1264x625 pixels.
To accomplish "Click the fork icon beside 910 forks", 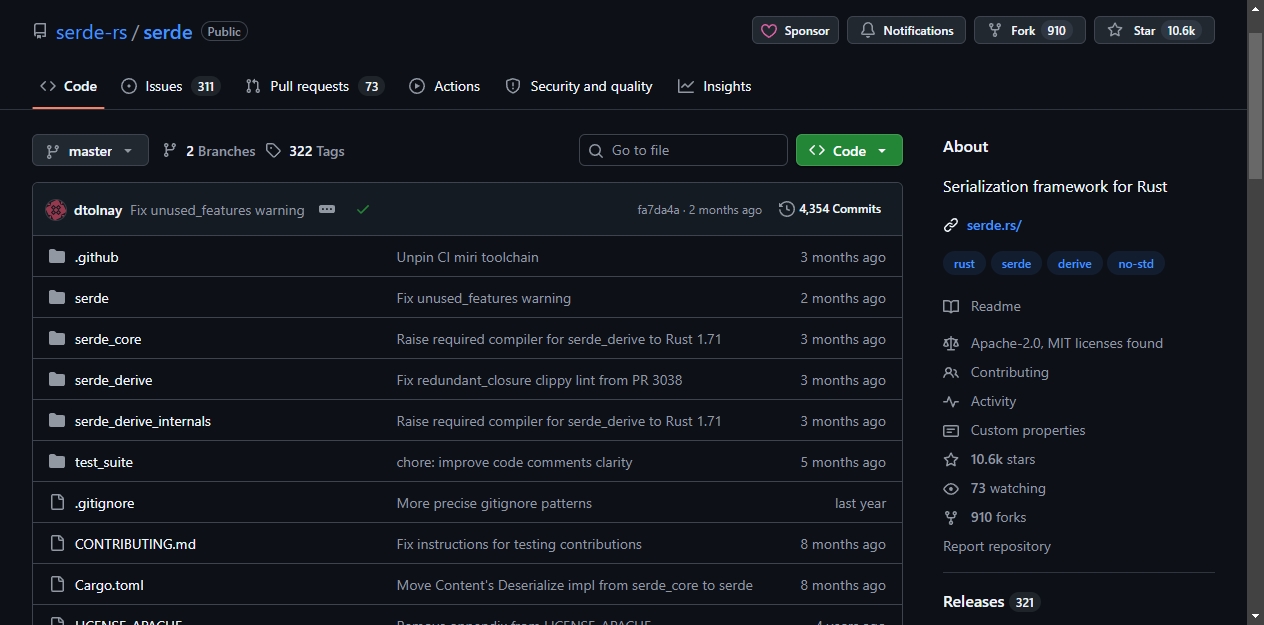I will [951, 517].
